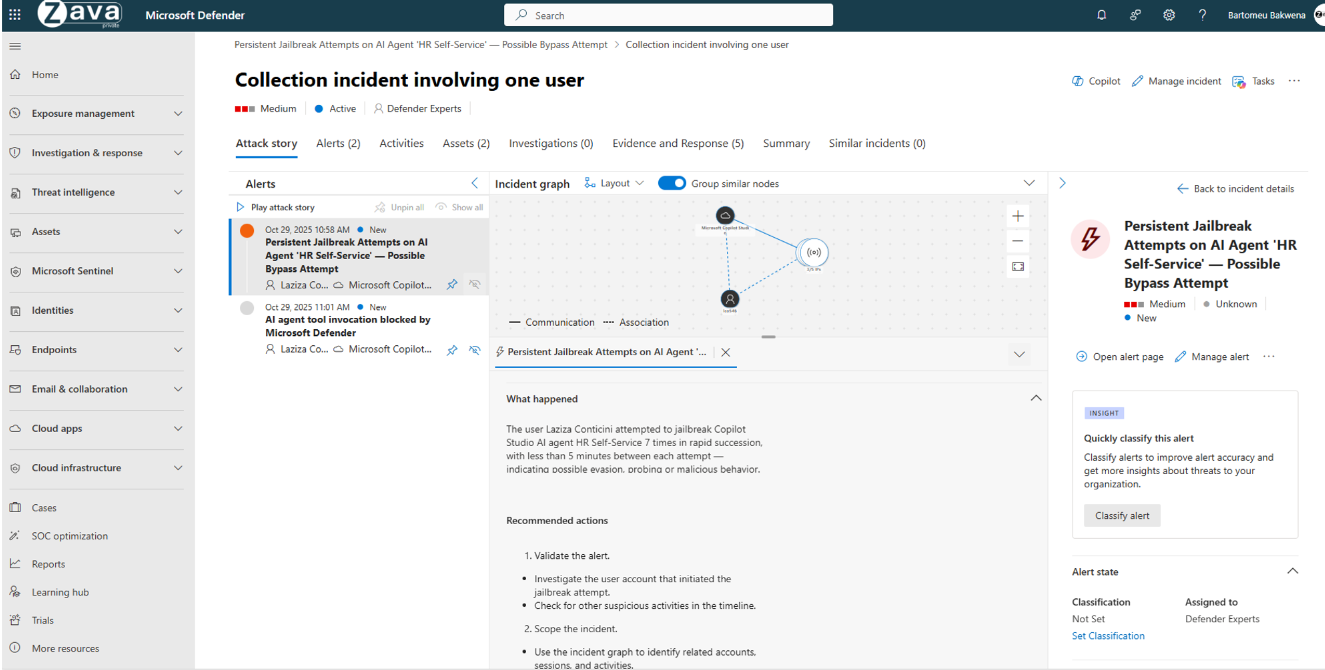Zoom out on the incident graph
Screen dimensions: 1325x670
pos(1018,241)
